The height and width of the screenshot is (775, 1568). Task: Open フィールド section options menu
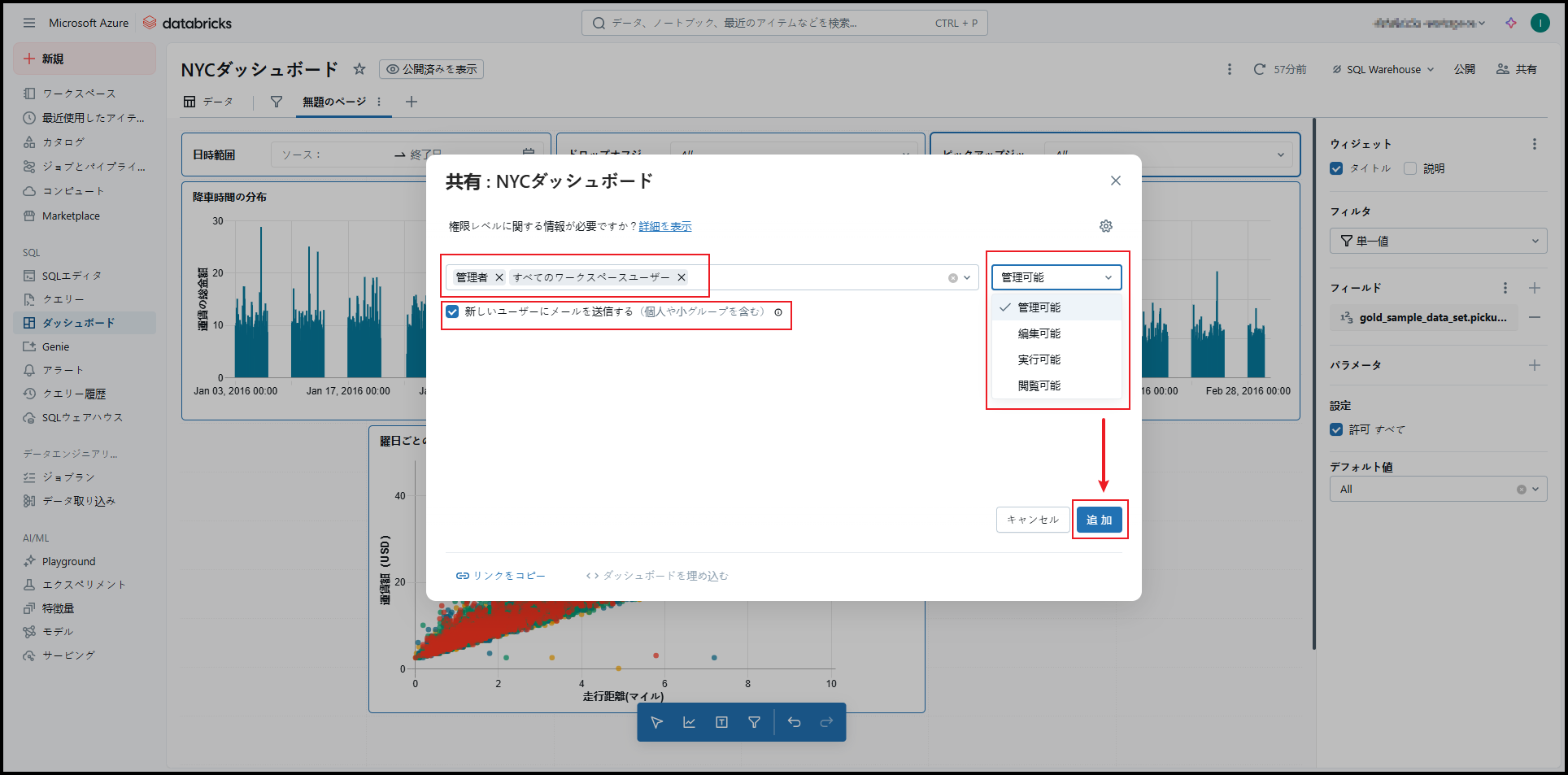pyautogui.click(x=1505, y=288)
